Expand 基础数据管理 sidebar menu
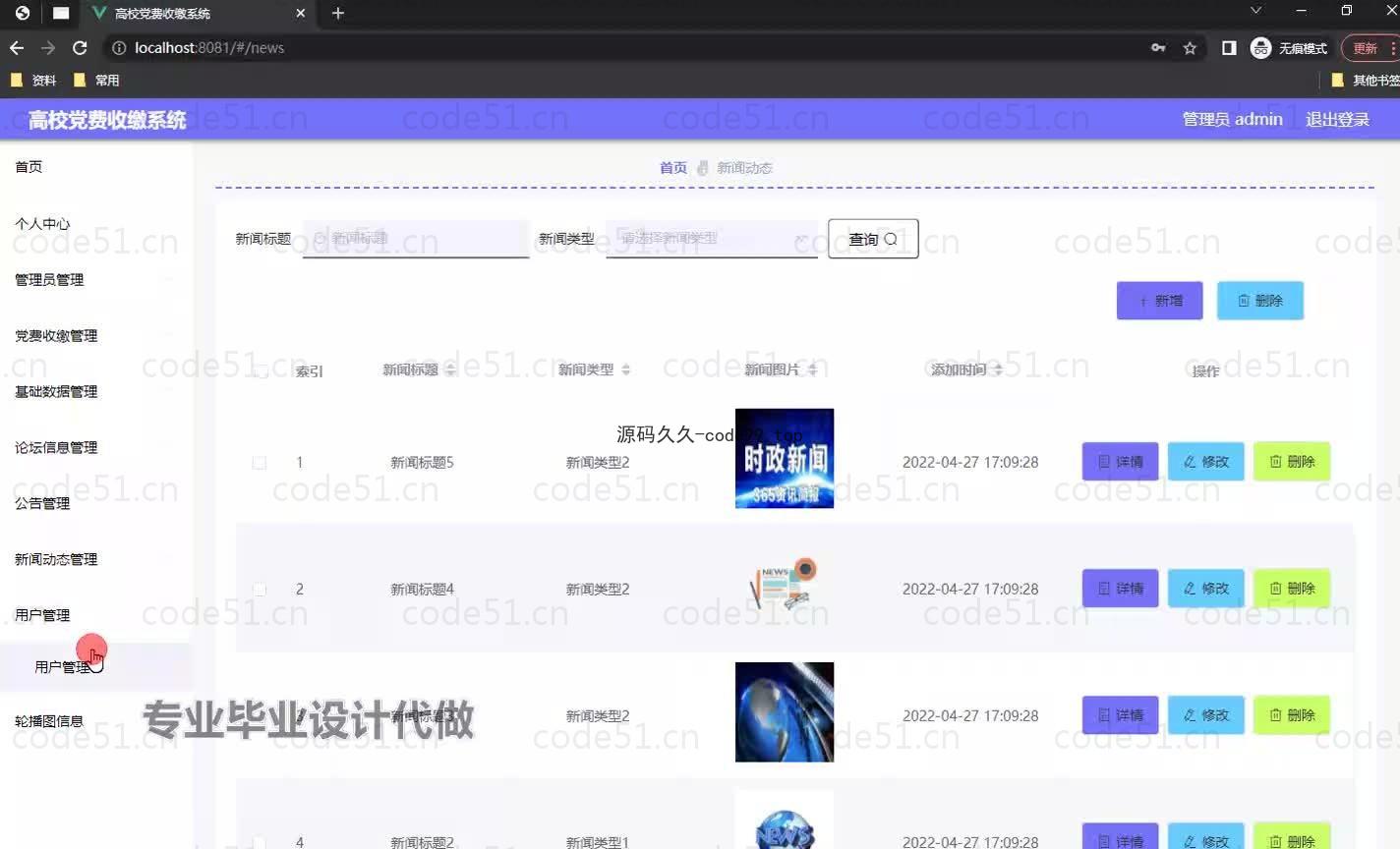 [x=56, y=391]
